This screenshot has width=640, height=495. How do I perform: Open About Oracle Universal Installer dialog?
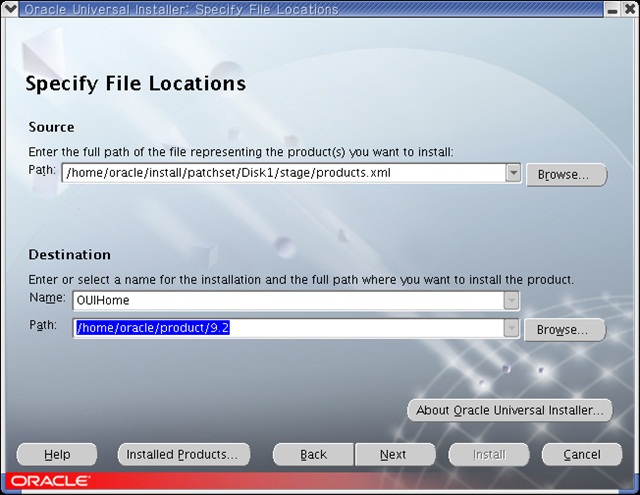coord(510,410)
